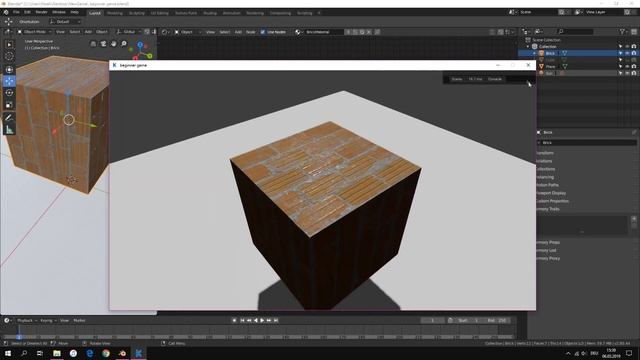Toggle eye visibility for Collection row
This screenshot has height=360, width=640.
point(627,47)
